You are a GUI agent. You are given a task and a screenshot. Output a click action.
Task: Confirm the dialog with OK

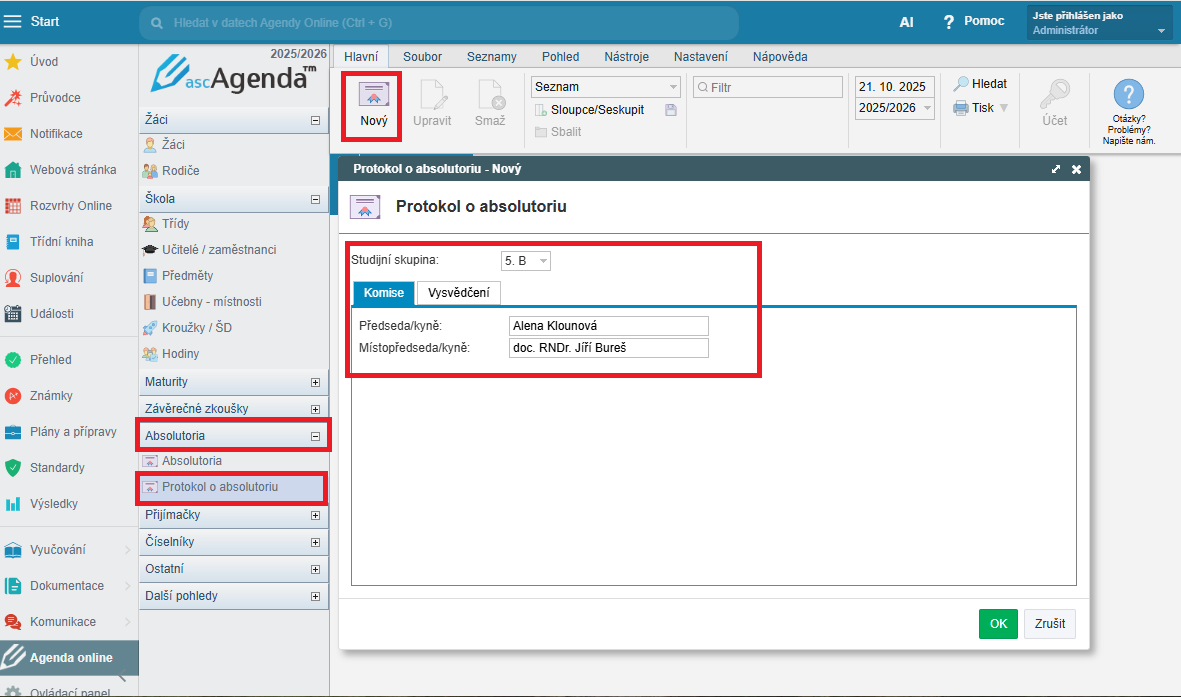997,624
